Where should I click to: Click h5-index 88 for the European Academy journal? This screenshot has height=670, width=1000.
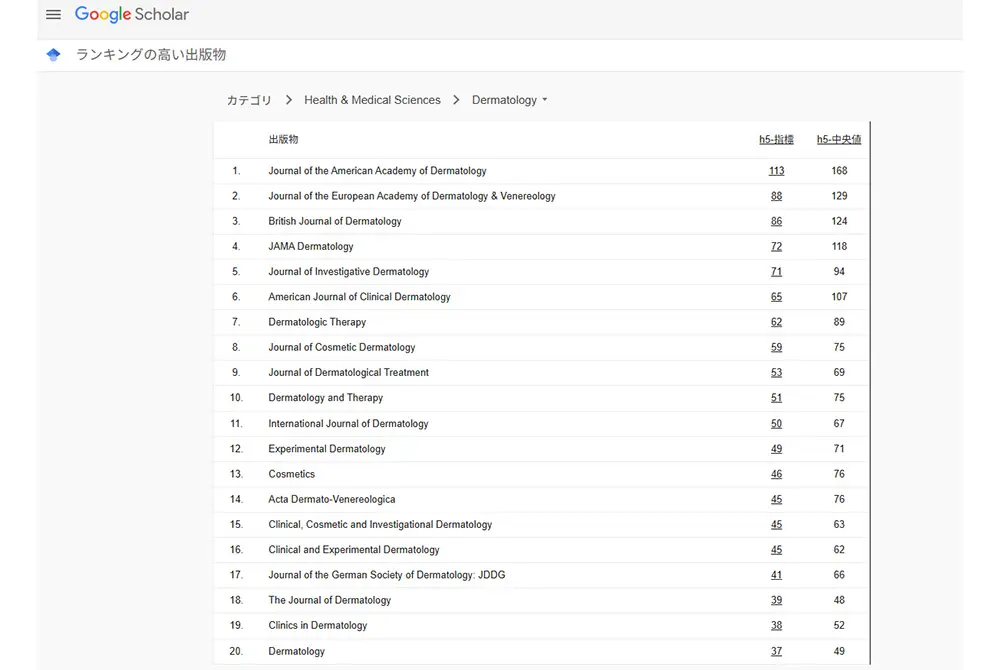776,195
